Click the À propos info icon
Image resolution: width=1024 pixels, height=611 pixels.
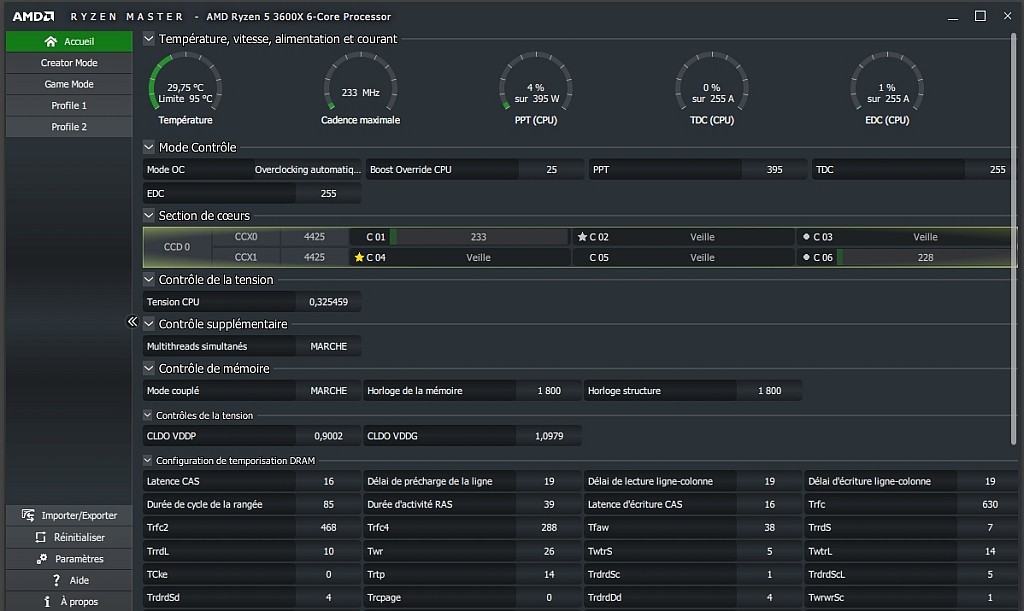(47, 601)
